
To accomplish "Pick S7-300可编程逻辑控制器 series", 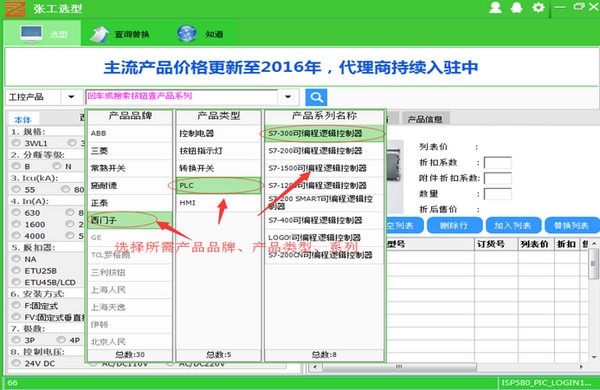I will click(324, 133).
